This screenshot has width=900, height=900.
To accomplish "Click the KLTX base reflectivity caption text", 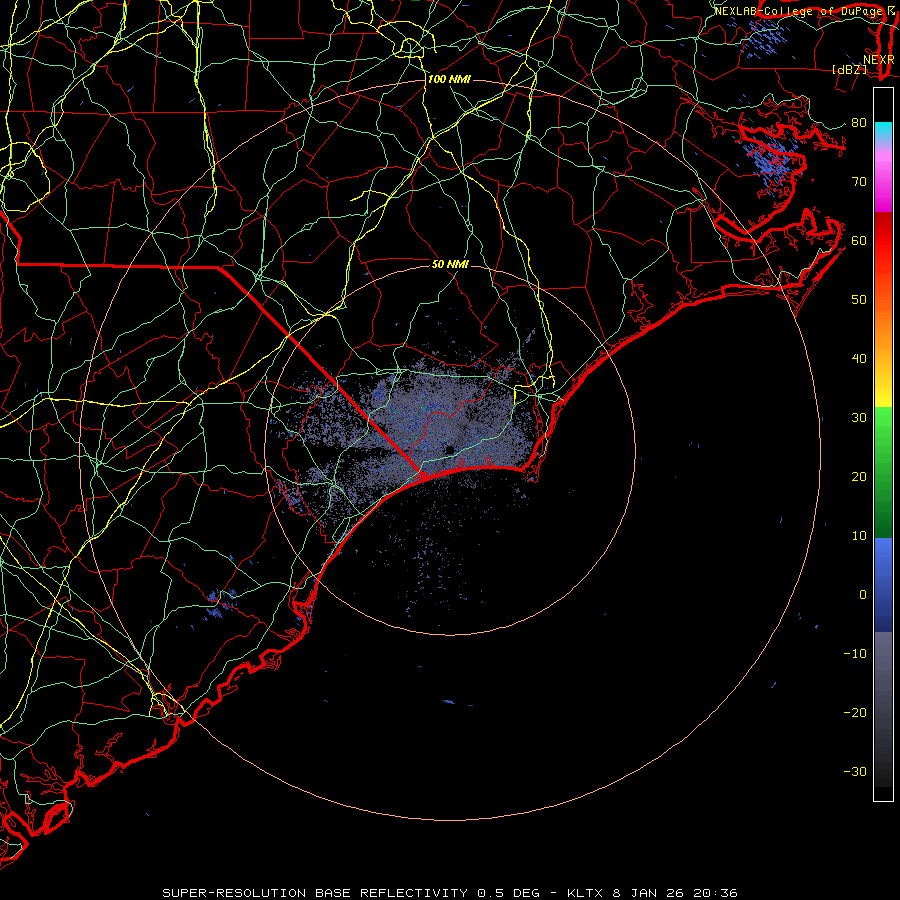I will [450, 893].
